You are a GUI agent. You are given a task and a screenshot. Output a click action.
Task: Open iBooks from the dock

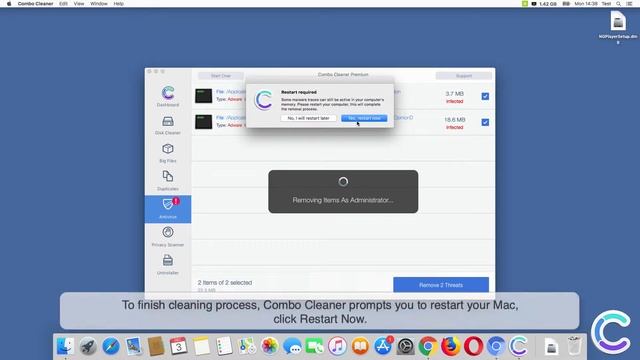[360, 346]
